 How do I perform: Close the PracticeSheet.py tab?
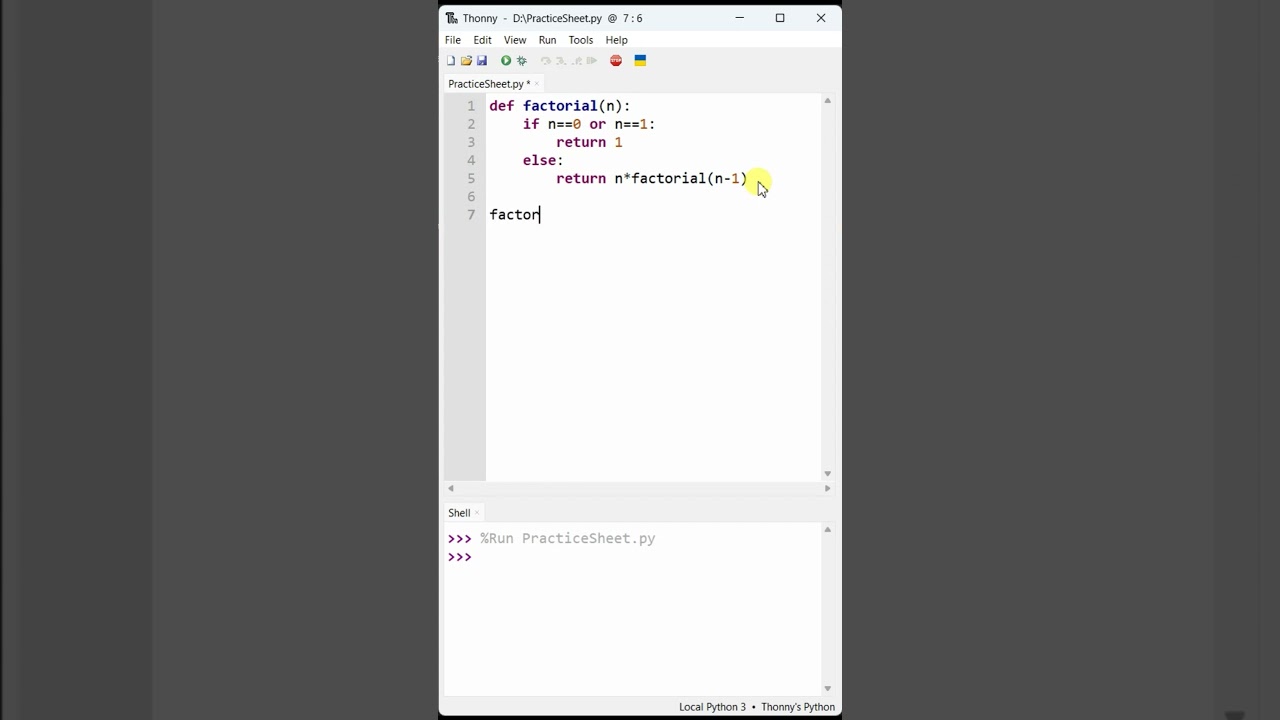(537, 84)
